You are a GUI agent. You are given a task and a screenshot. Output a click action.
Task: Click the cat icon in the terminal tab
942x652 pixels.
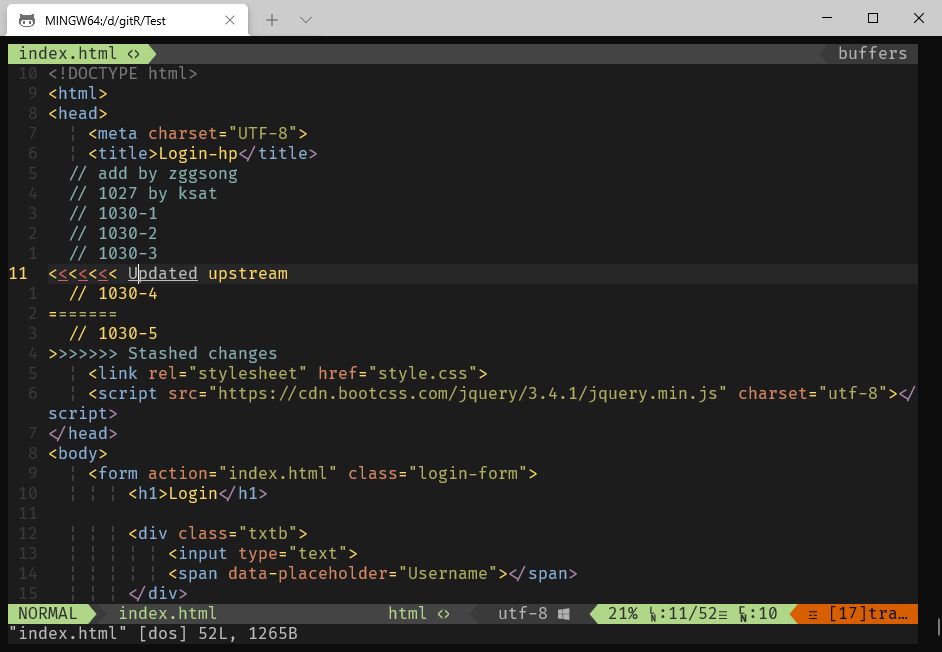pyautogui.click(x=27, y=19)
